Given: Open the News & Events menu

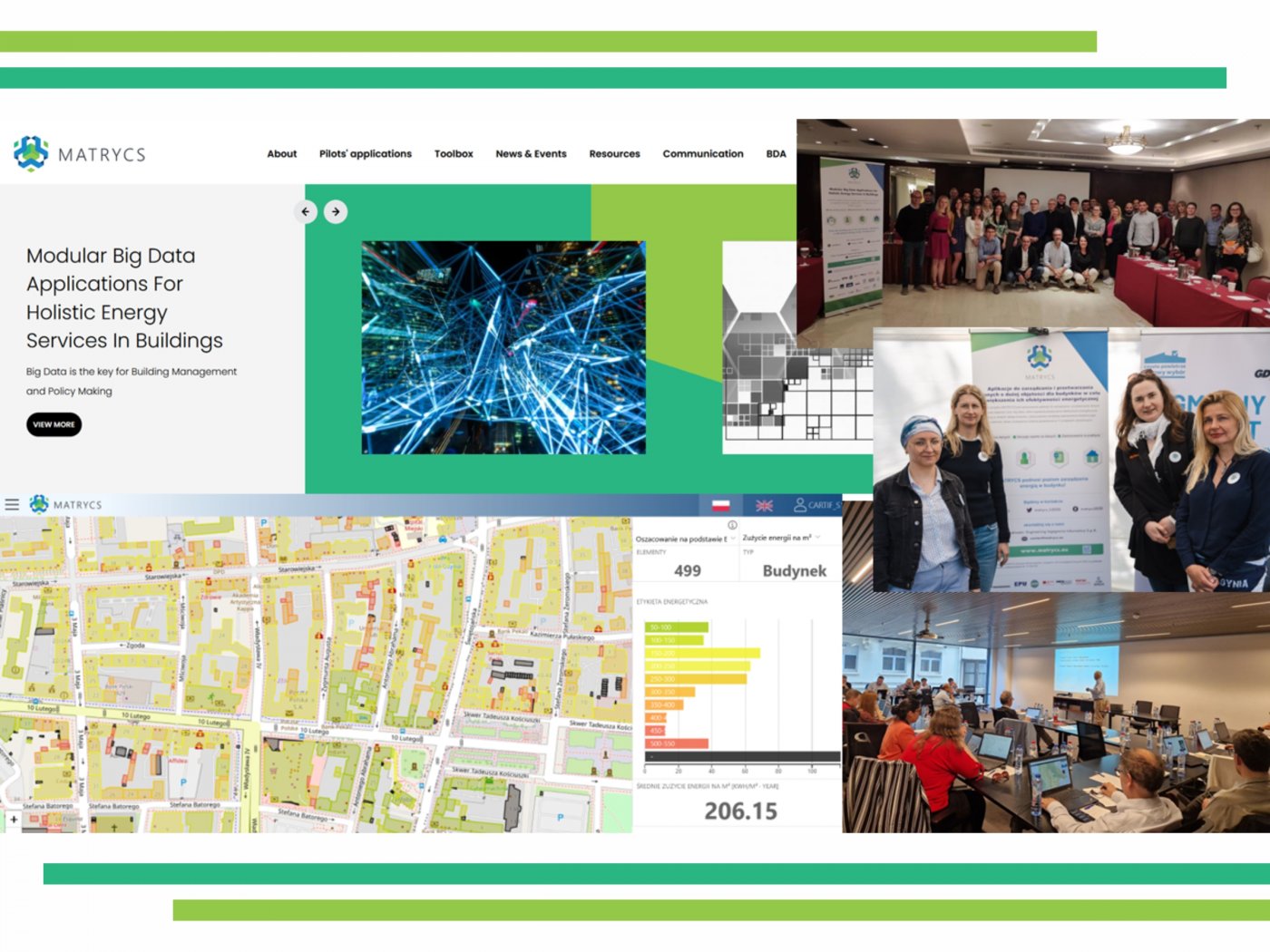Looking at the screenshot, I should pyautogui.click(x=531, y=154).
